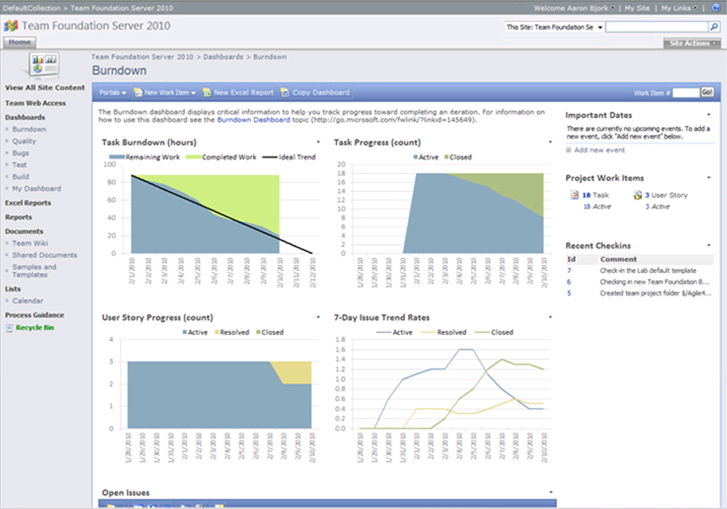Click the Excel Reports link
727x509 pixels.
pos(28,203)
